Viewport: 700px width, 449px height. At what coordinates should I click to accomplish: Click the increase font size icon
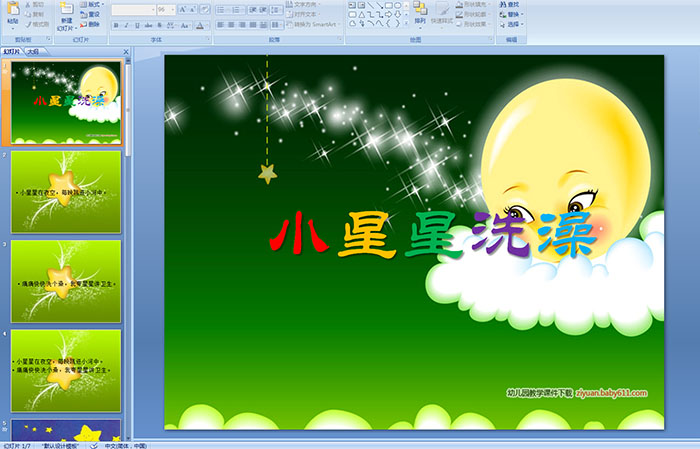[182, 9]
